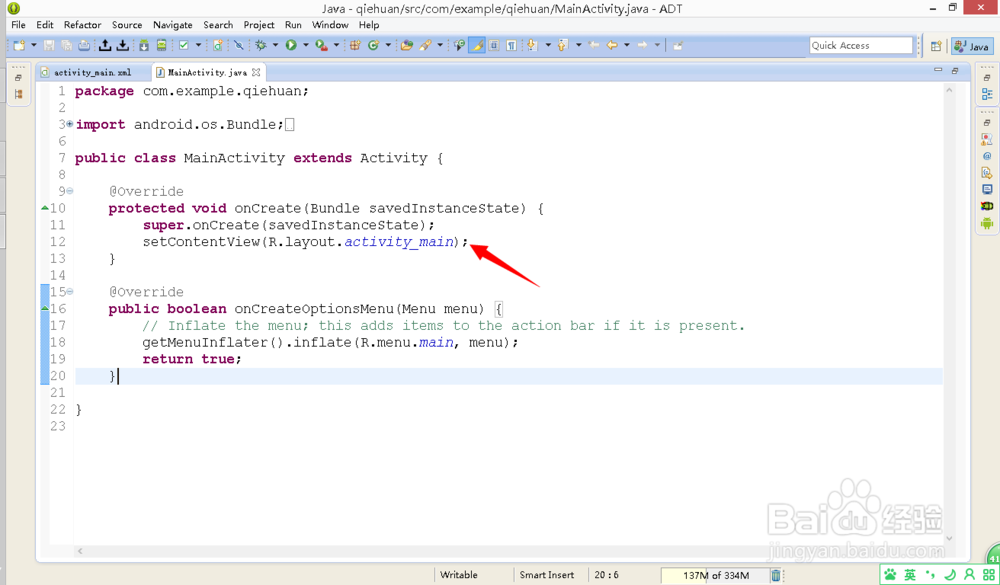1000x585 pixels.
Task: Collapse the onCreate method fold at line 9
Action: point(70,191)
